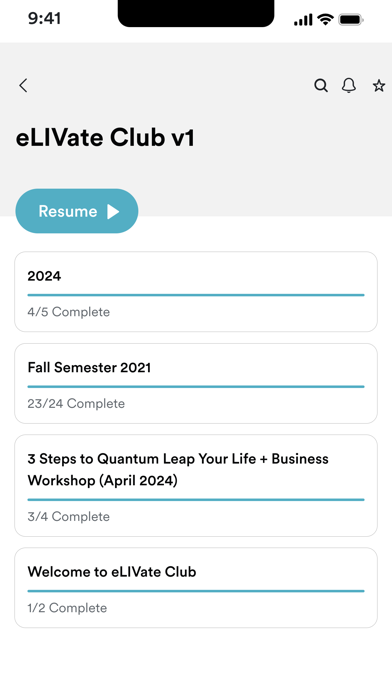Screen dimensions: 392x696
Task: Tap the 9:41 clock in status bar
Action: pyautogui.click(x=44, y=19)
